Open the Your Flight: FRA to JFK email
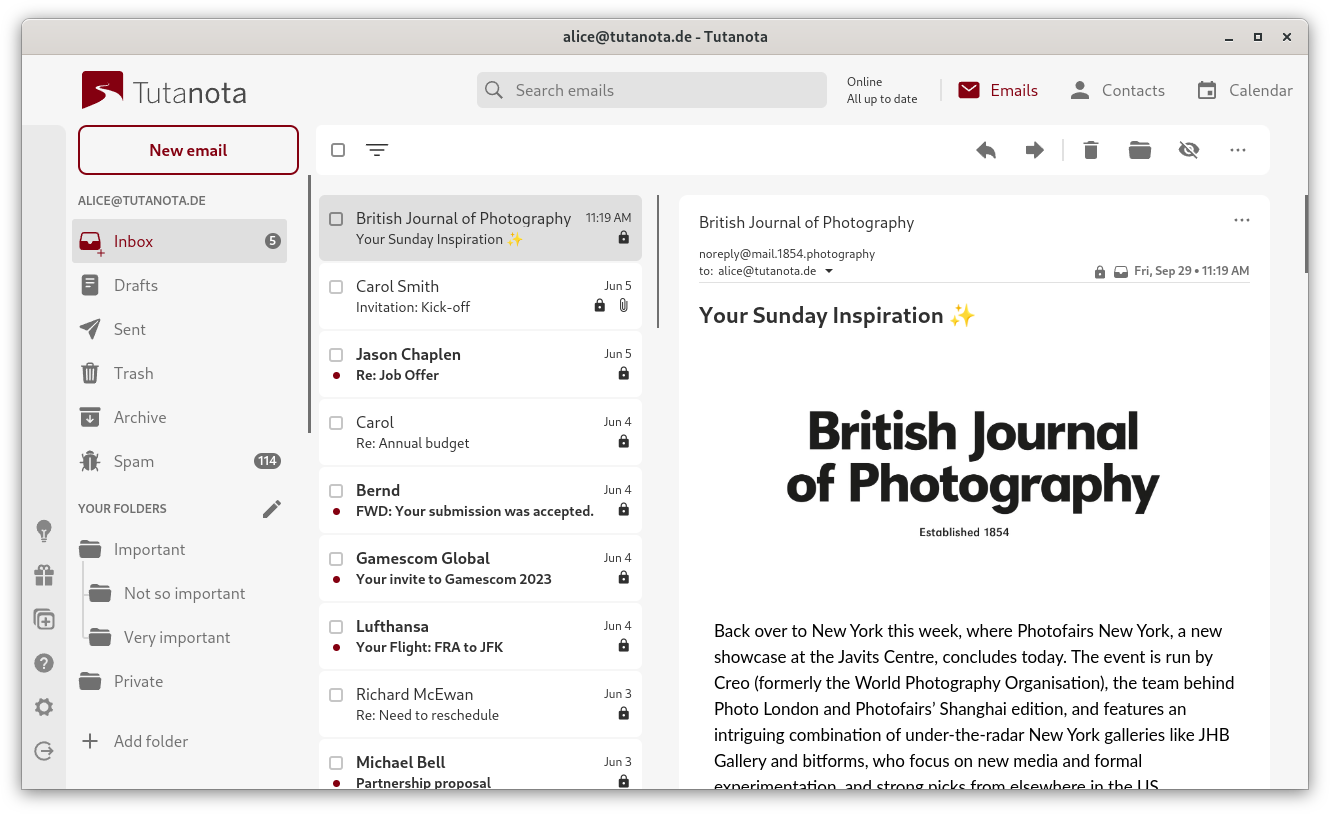The width and height of the screenshot is (1330, 814). pyautogui.click(x=480, y=636)
